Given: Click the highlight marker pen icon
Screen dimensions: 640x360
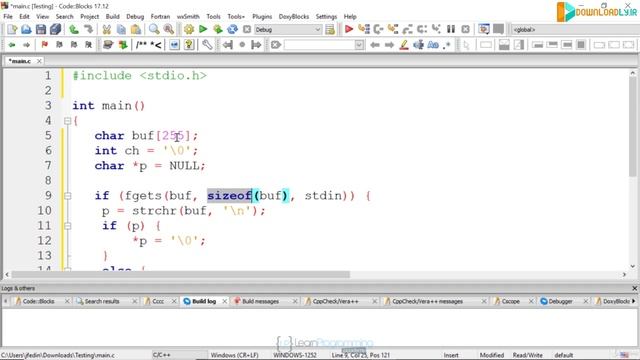Looking at the screenshot, I should [404, 45].
